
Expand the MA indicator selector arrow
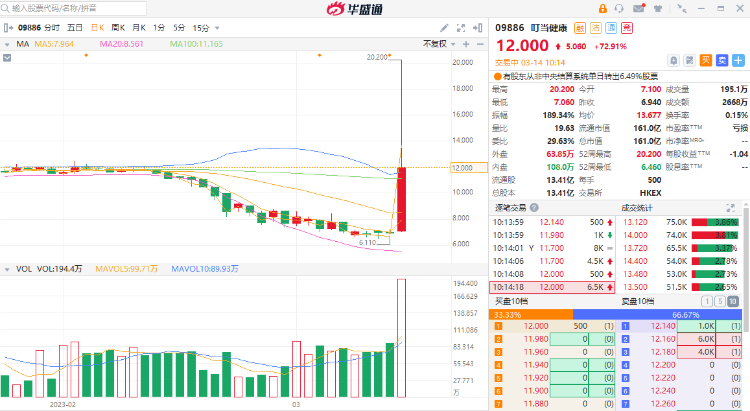coord(7,44)
